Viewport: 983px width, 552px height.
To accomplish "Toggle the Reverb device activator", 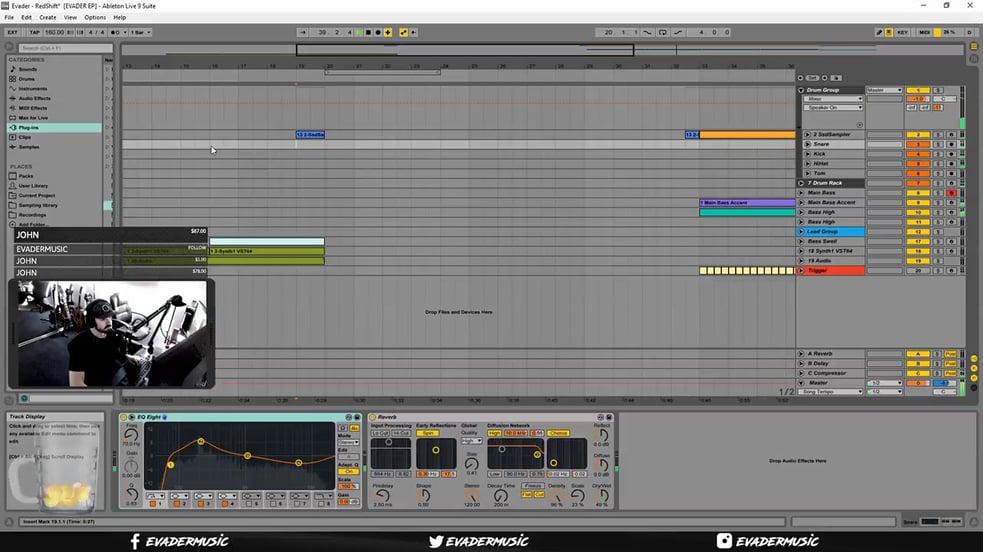I will pos(372,417).
